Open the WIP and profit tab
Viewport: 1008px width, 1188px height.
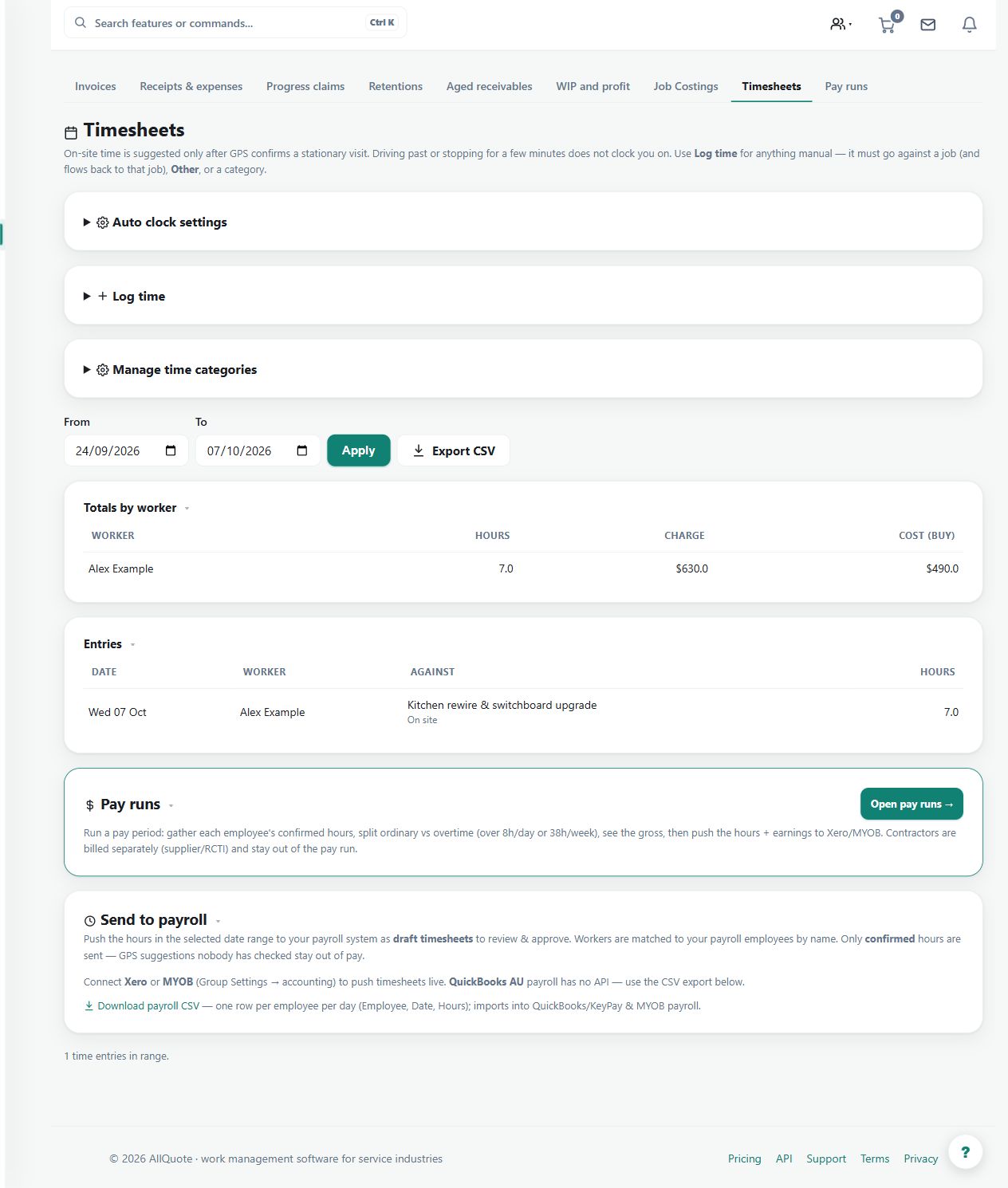click(x=593, y=86)
